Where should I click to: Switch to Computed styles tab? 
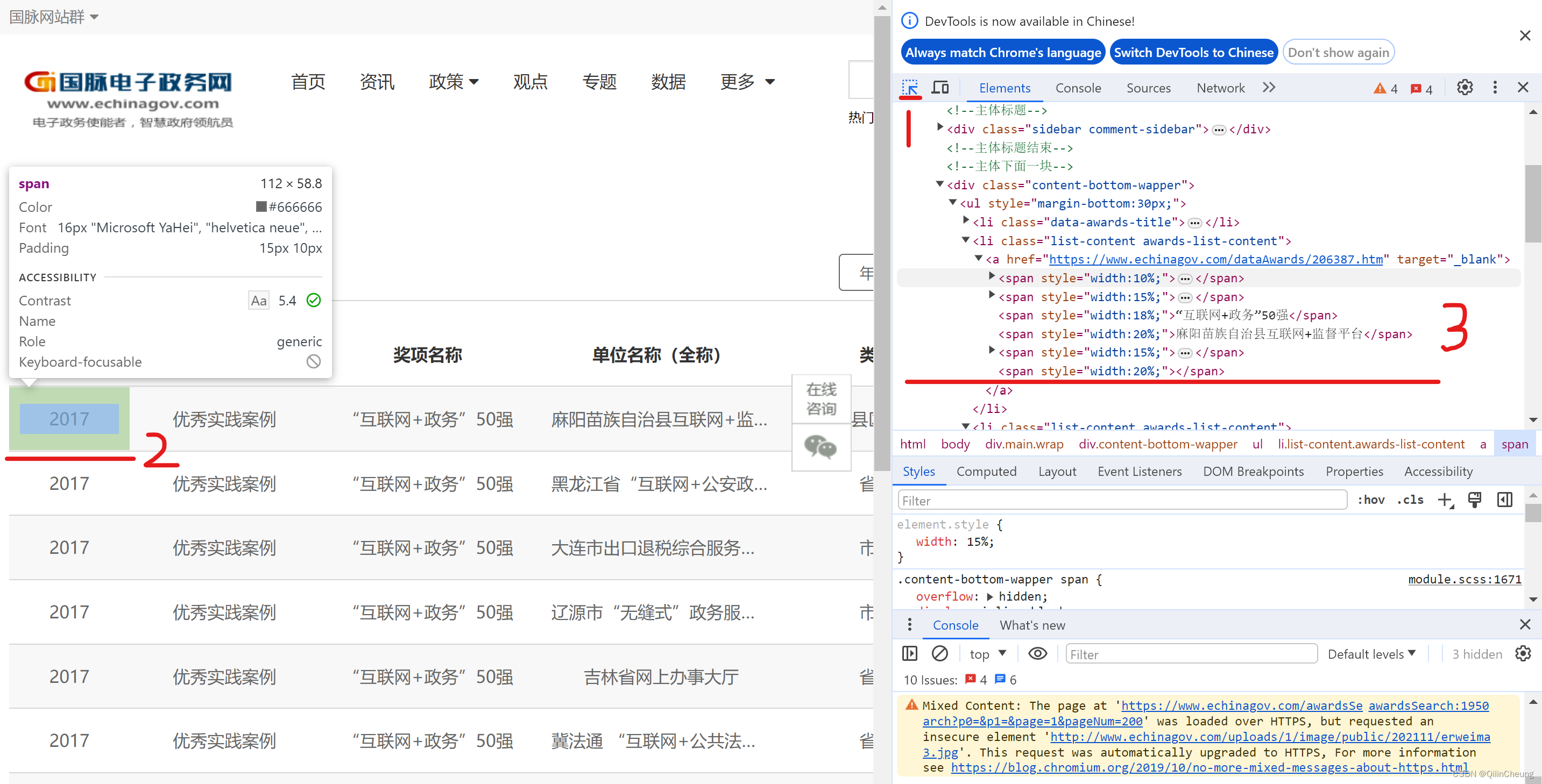(x=986, y=471)
